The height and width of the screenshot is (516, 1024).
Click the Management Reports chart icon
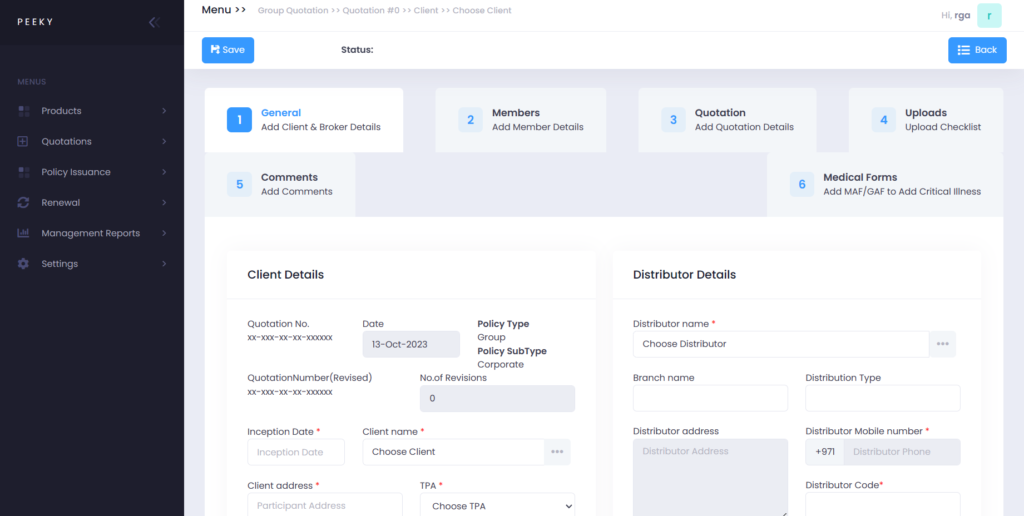(x=24, y=233)
